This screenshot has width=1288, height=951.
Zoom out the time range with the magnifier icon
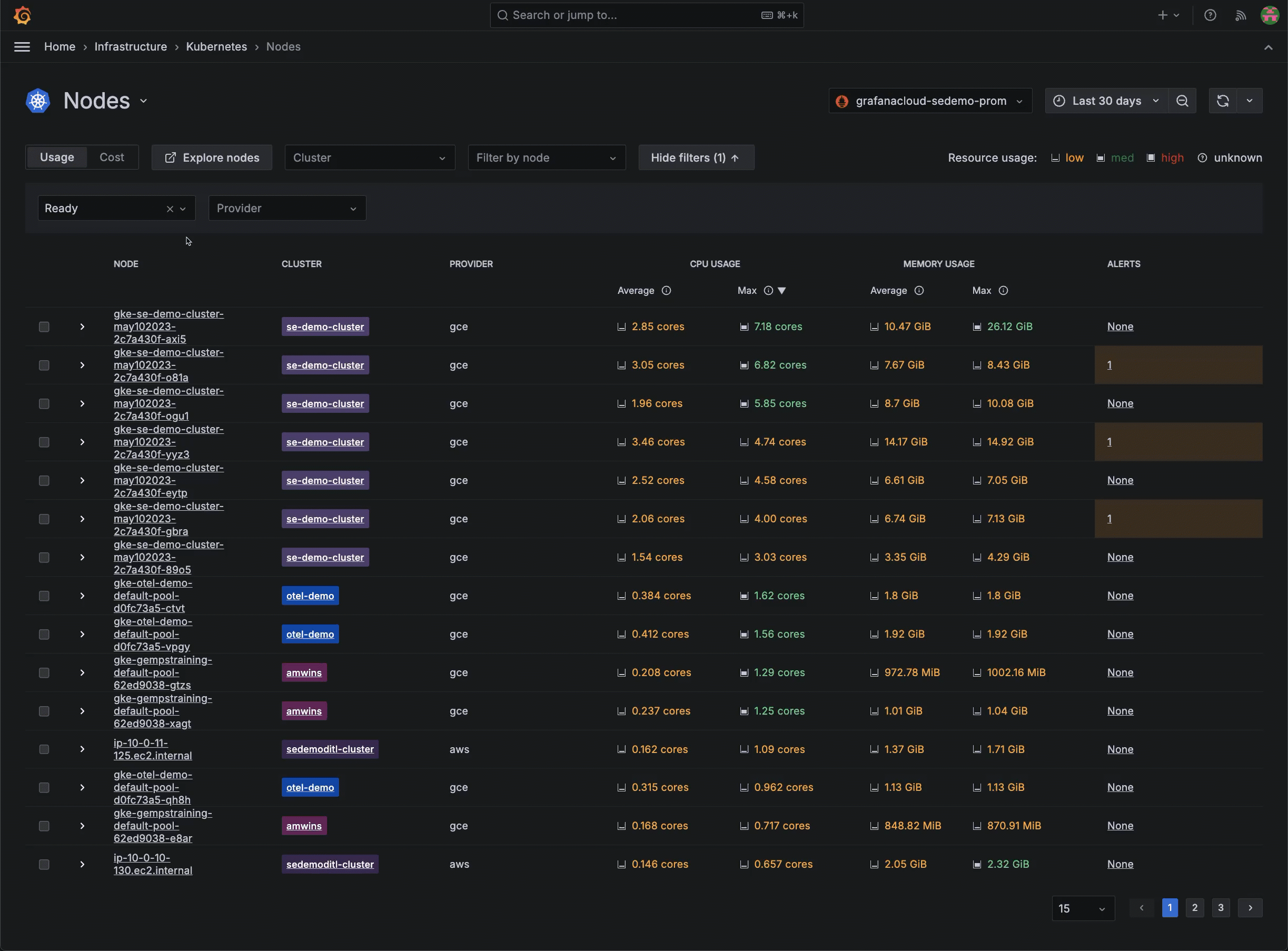tap(1183, 100)
